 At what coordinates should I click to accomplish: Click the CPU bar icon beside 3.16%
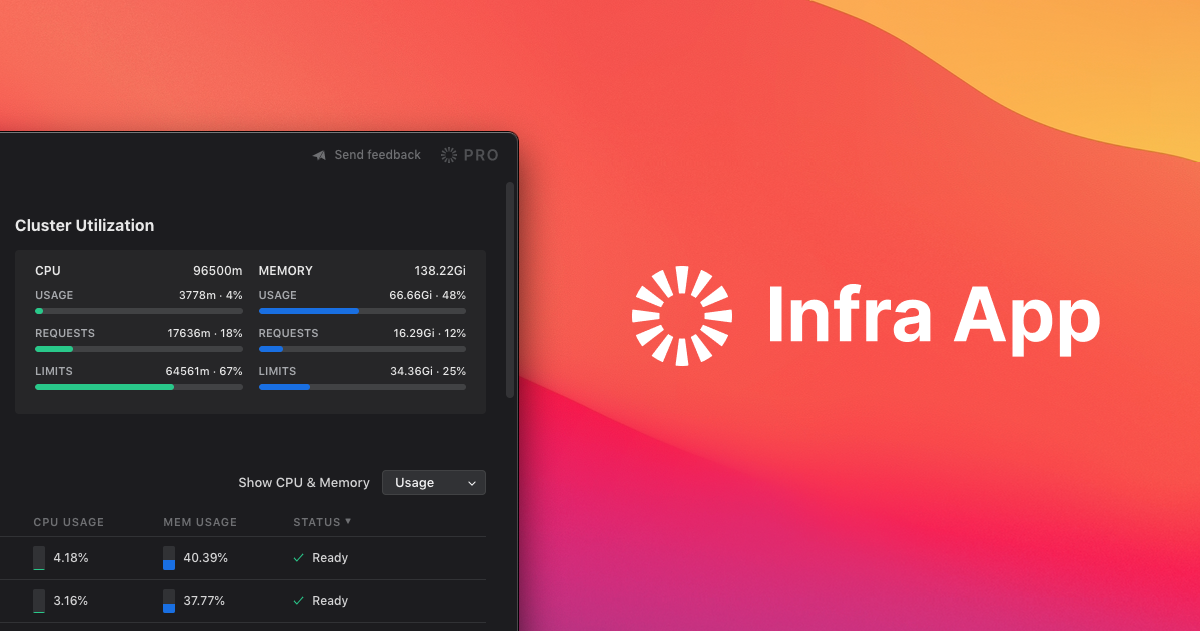(39, 601)
